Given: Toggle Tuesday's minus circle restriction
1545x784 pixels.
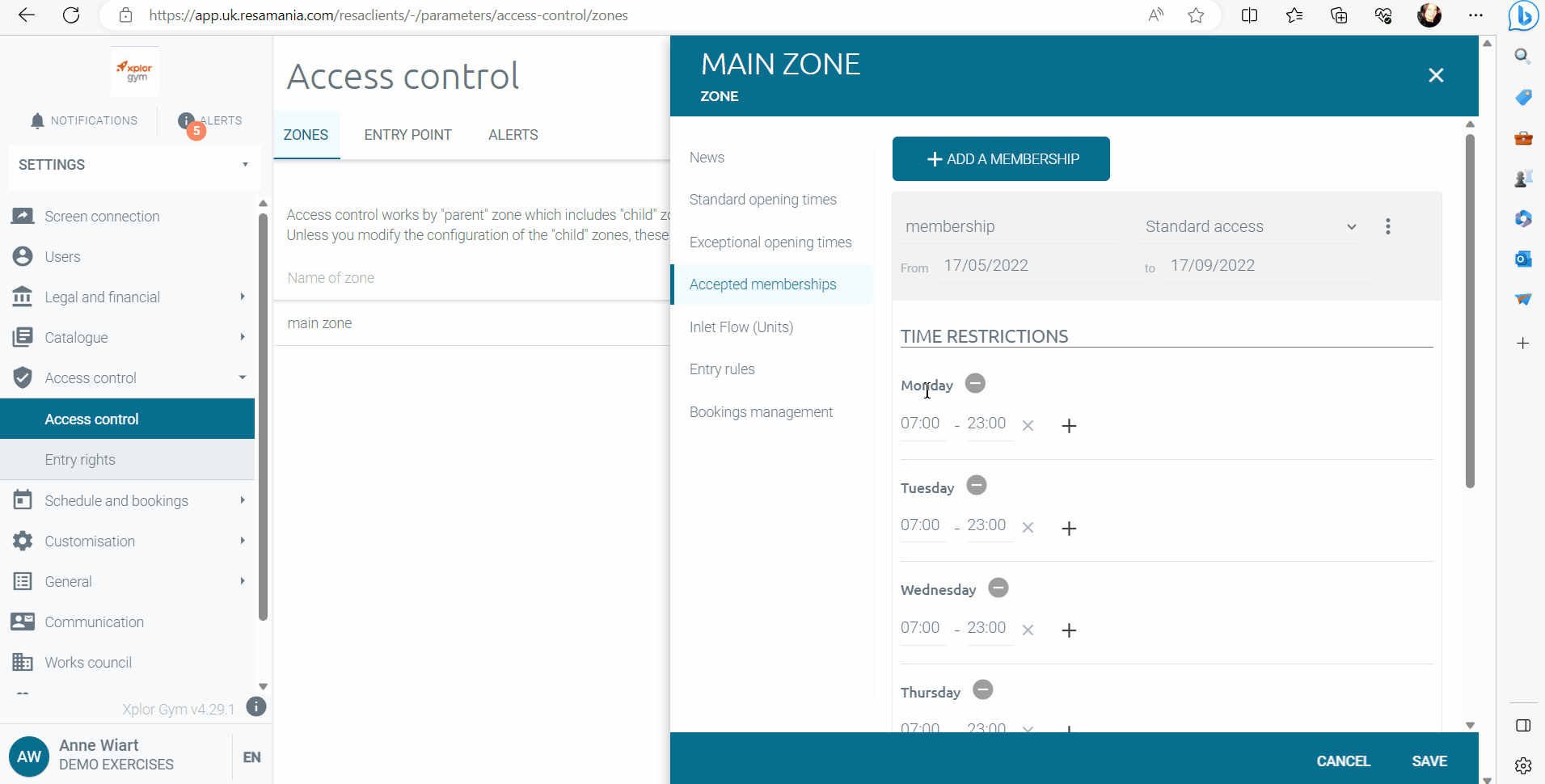Looking at the screenshot, I should tap(977, 486).
